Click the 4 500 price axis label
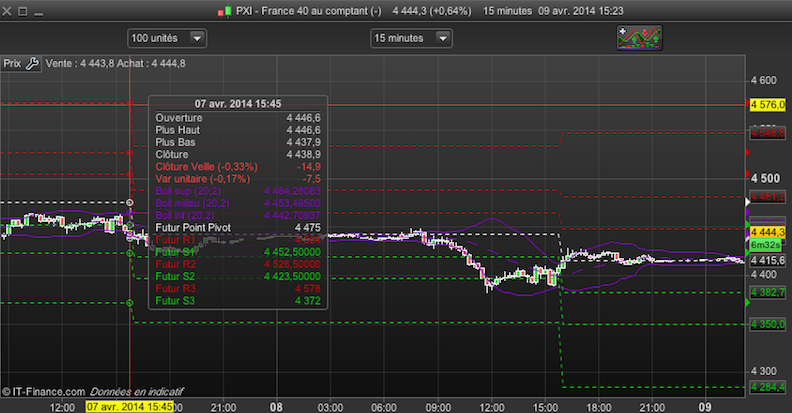This screenshot has height=413, width=792. coord(765,178)
